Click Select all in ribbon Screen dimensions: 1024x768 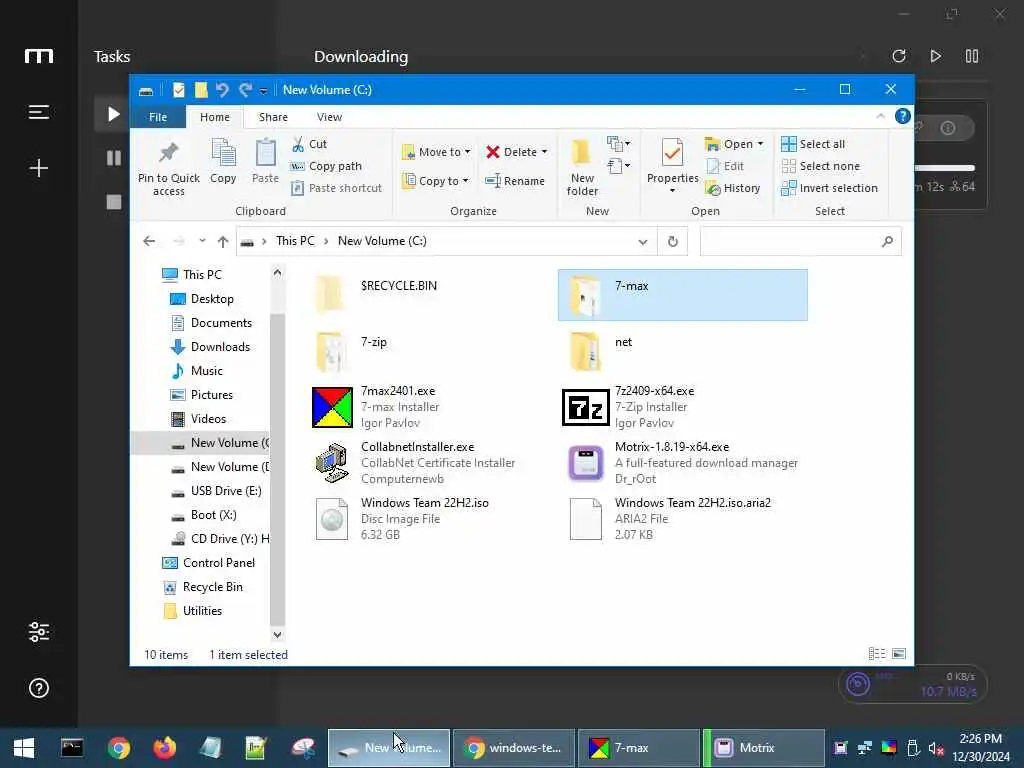coord(813,144)
